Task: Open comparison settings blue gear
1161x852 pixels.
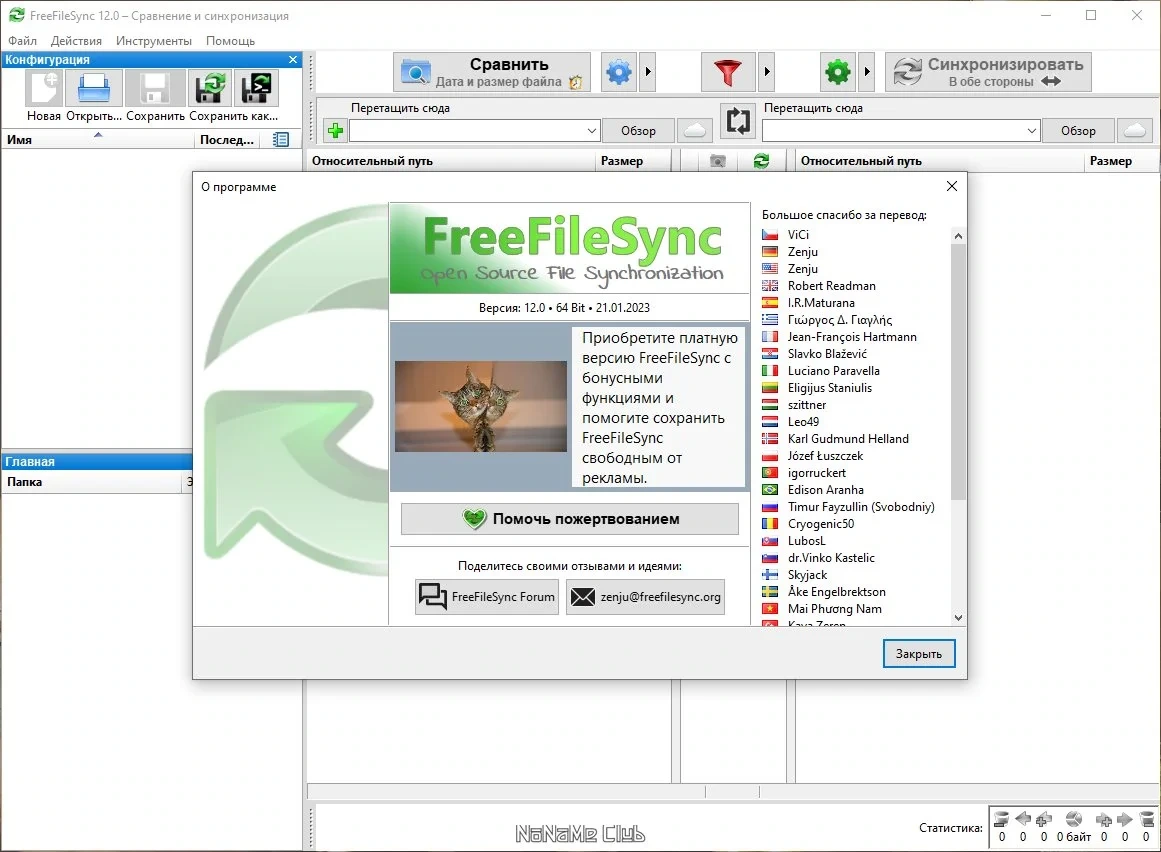Action: click(x=619, y=72)
